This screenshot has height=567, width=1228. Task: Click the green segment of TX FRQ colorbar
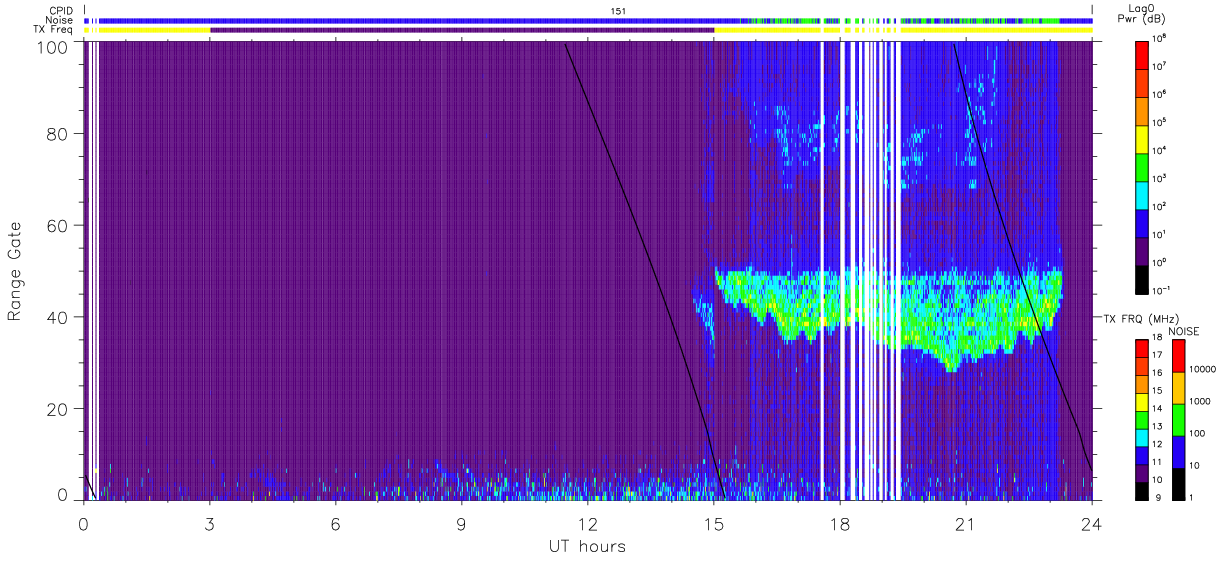pos(1141,418)
